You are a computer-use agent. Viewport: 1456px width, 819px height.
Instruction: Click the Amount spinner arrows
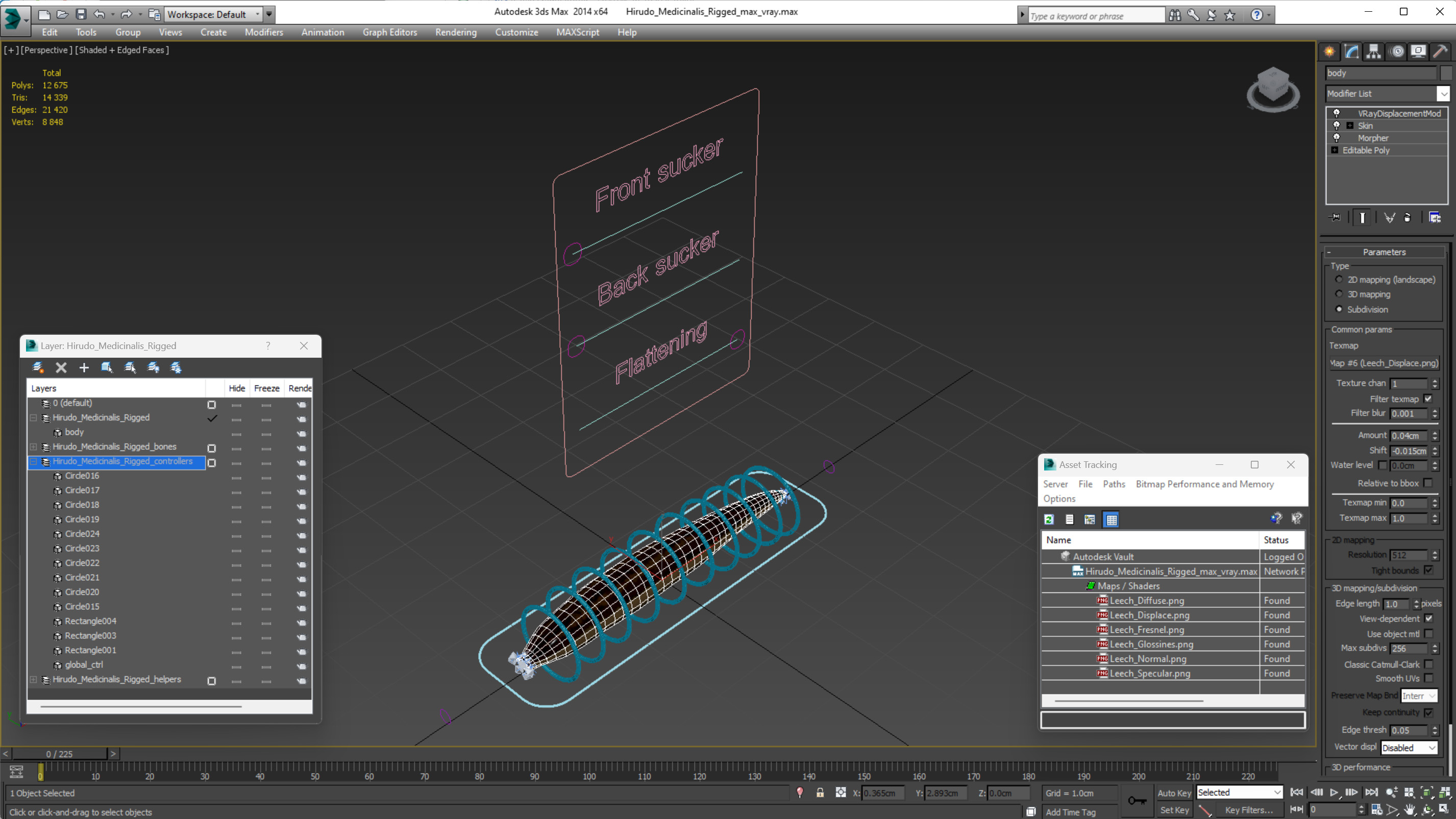click(1435, 435)
